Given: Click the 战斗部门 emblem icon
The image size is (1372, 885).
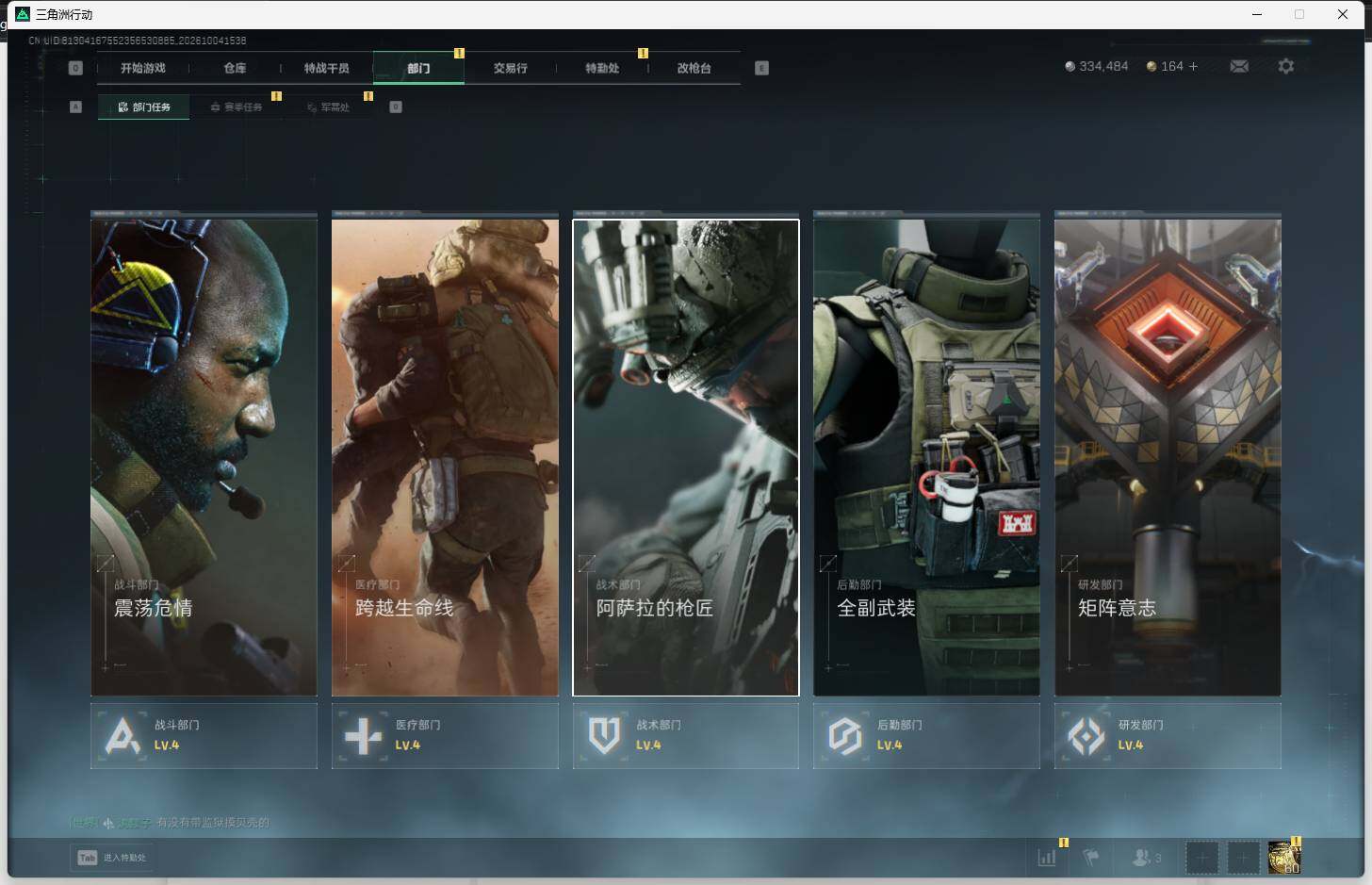Looking at the screenshot, I should 122,736.
